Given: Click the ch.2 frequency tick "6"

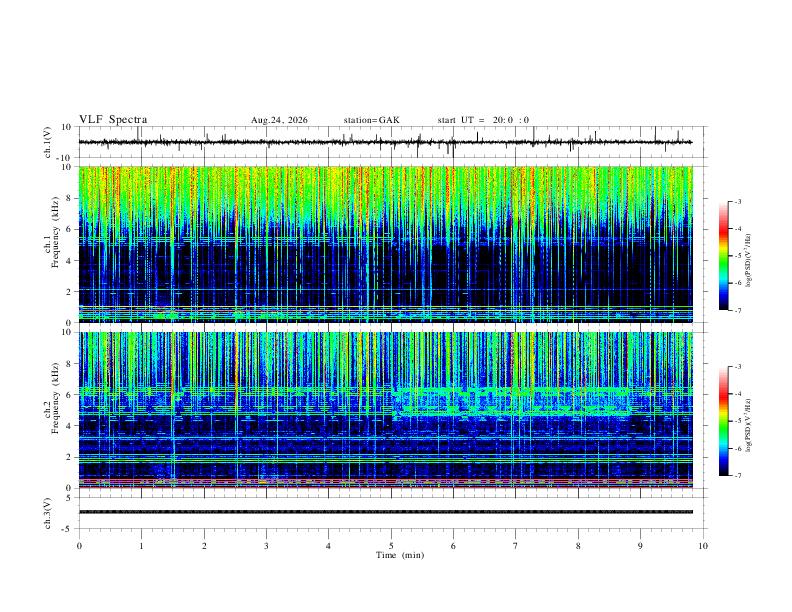Looking at the screenshot, I should coord(70,395).
